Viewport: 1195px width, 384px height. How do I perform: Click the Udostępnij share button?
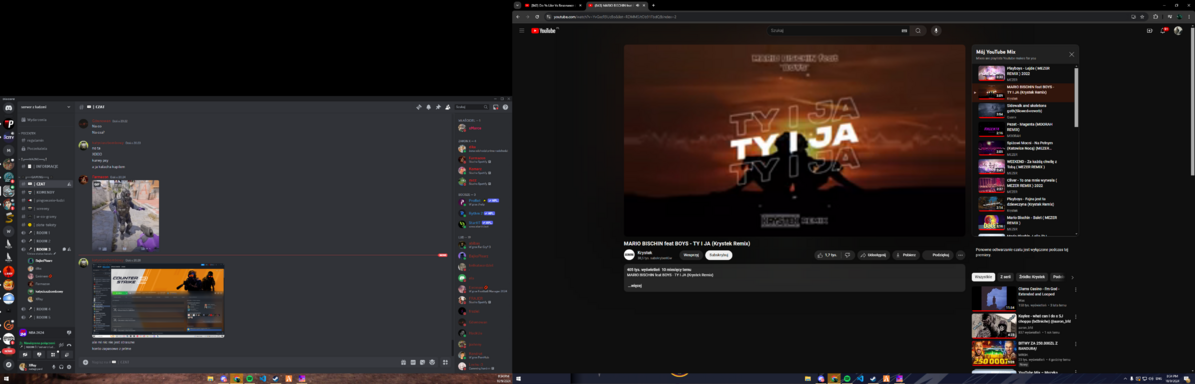873,254
